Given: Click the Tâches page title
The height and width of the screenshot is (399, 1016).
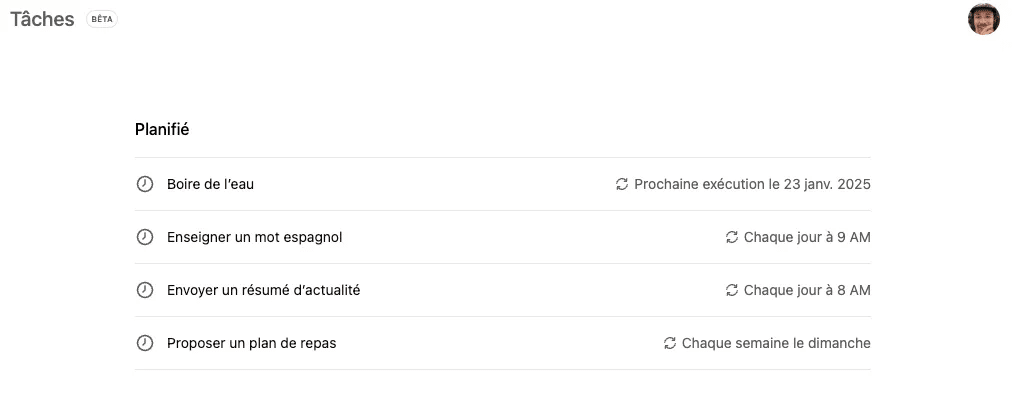Looking at the screenshot, I should click(x=42, y=19).
